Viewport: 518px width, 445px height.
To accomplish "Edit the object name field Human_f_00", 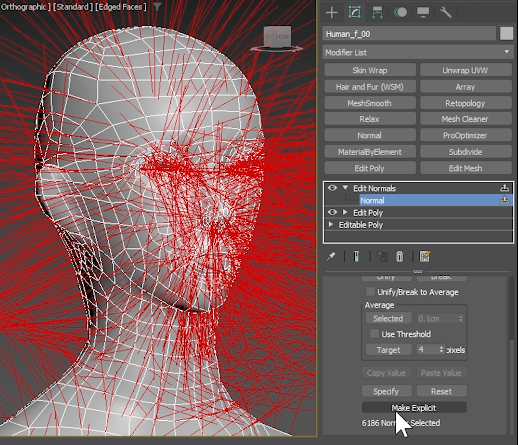I will click(409, 34).
